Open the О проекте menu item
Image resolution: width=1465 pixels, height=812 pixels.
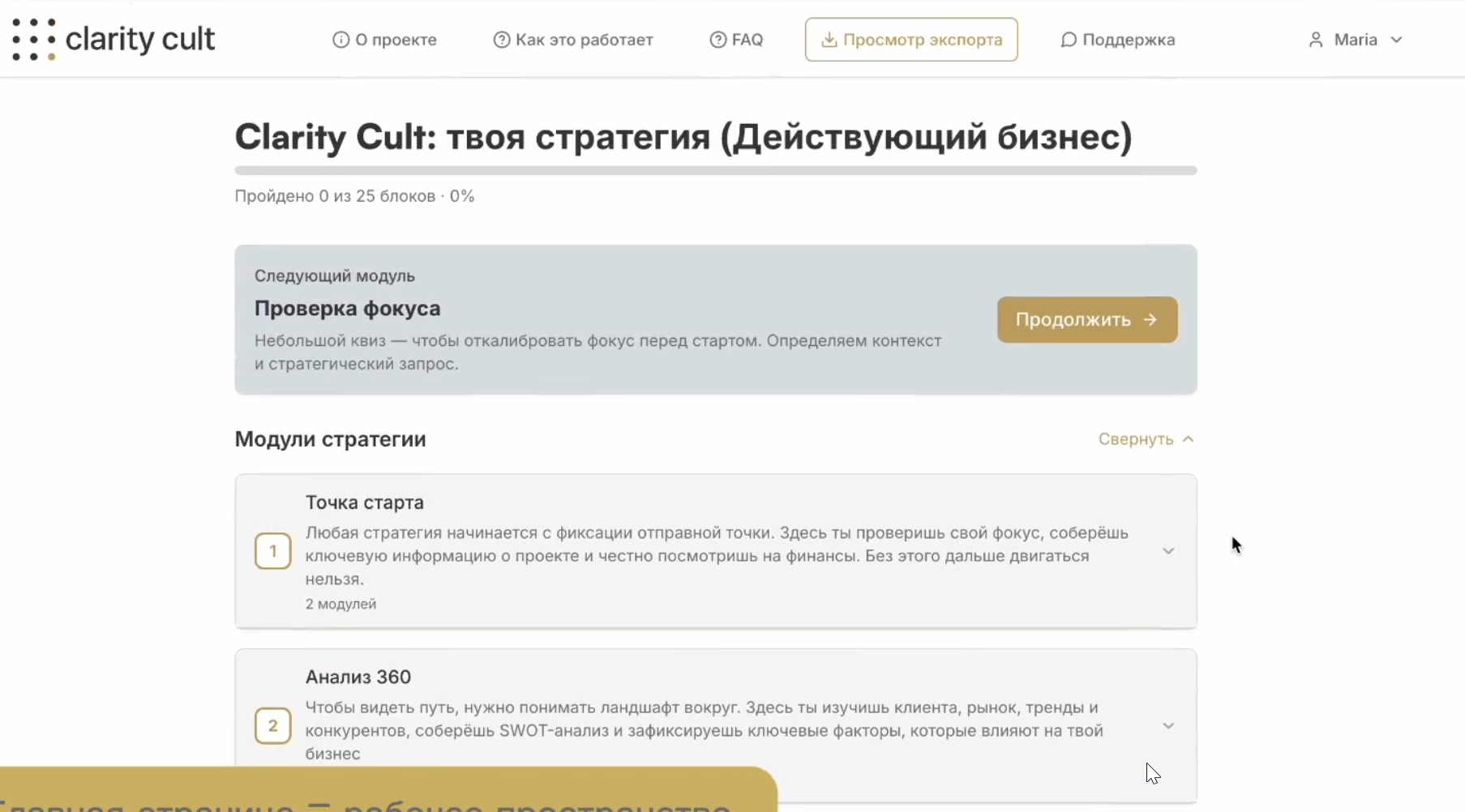click(x=396, y=40)
